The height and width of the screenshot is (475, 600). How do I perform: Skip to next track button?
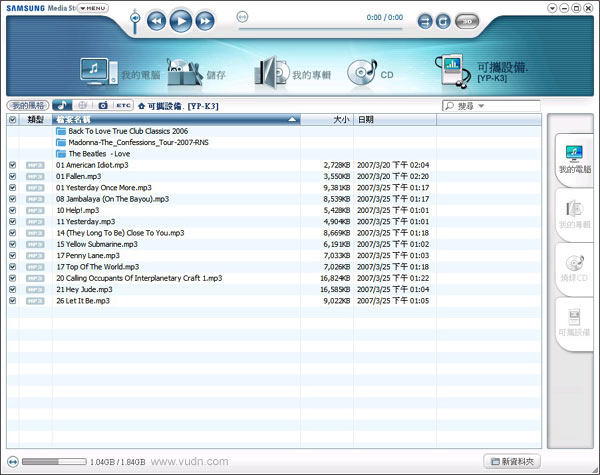205,21
